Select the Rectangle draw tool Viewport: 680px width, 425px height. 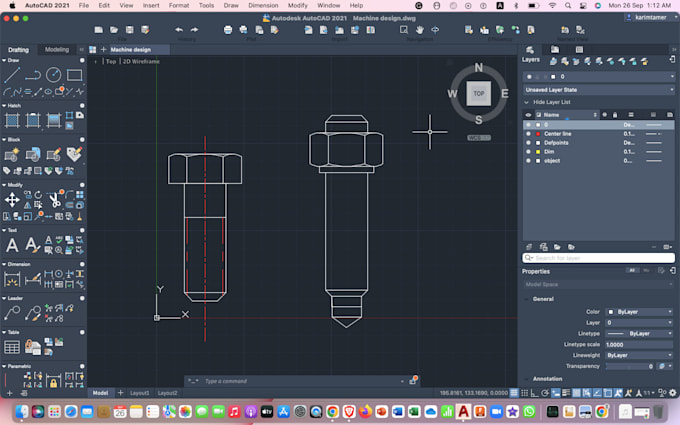coord(74,75)
